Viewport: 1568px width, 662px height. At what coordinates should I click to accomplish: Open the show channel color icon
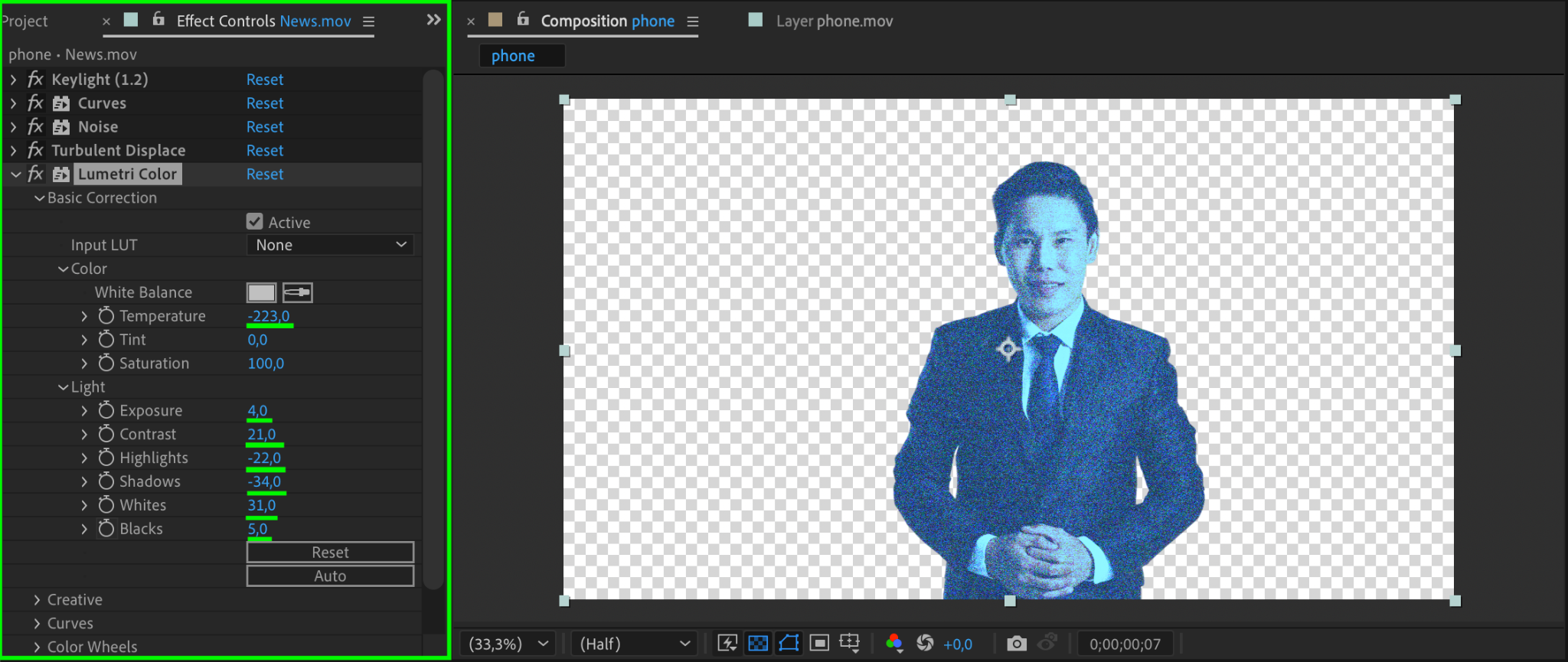[893, 644]
